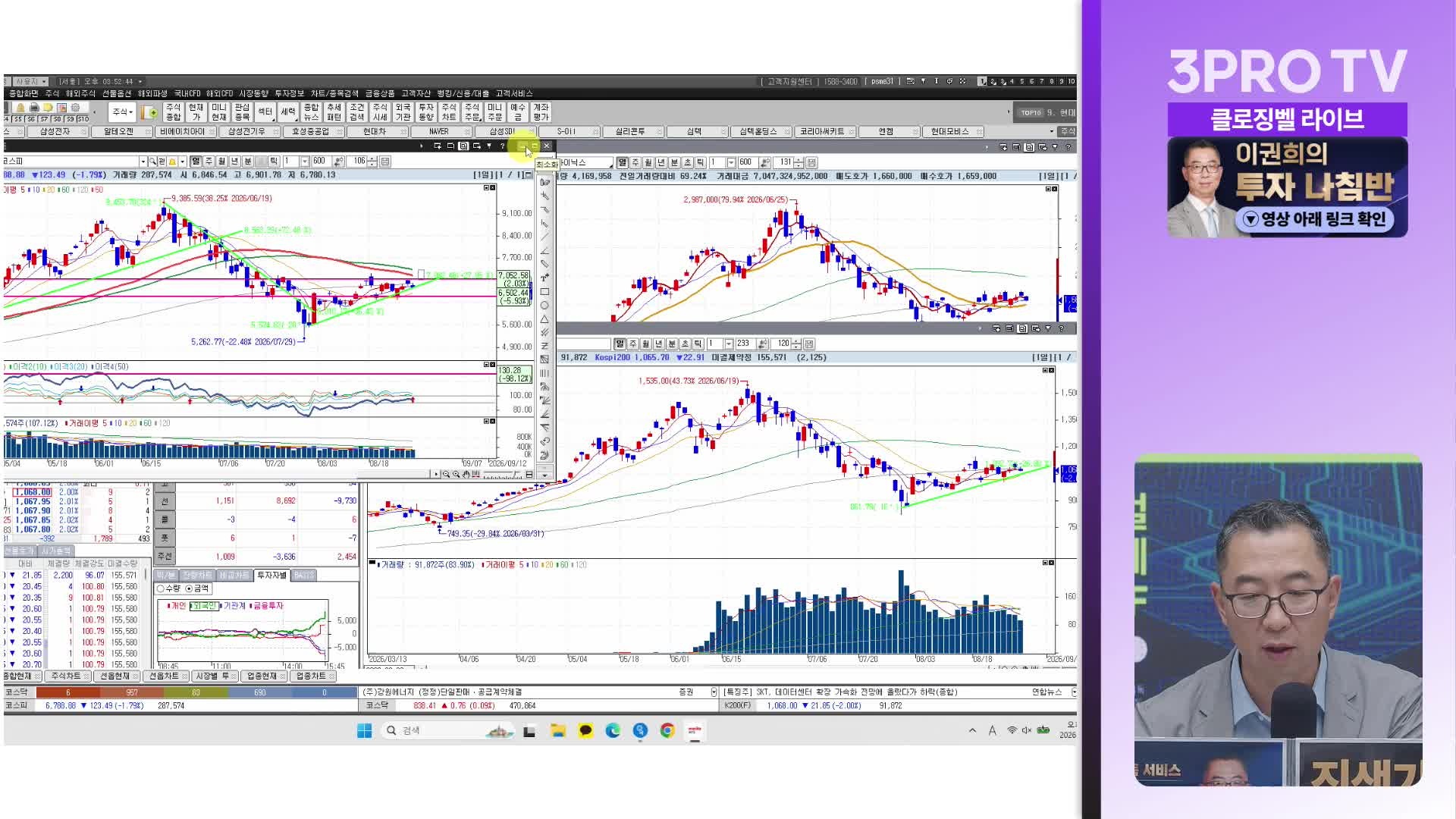Click the printer icon in toolbar
This screenshot has height=819, width=1456.
point(34,108)
